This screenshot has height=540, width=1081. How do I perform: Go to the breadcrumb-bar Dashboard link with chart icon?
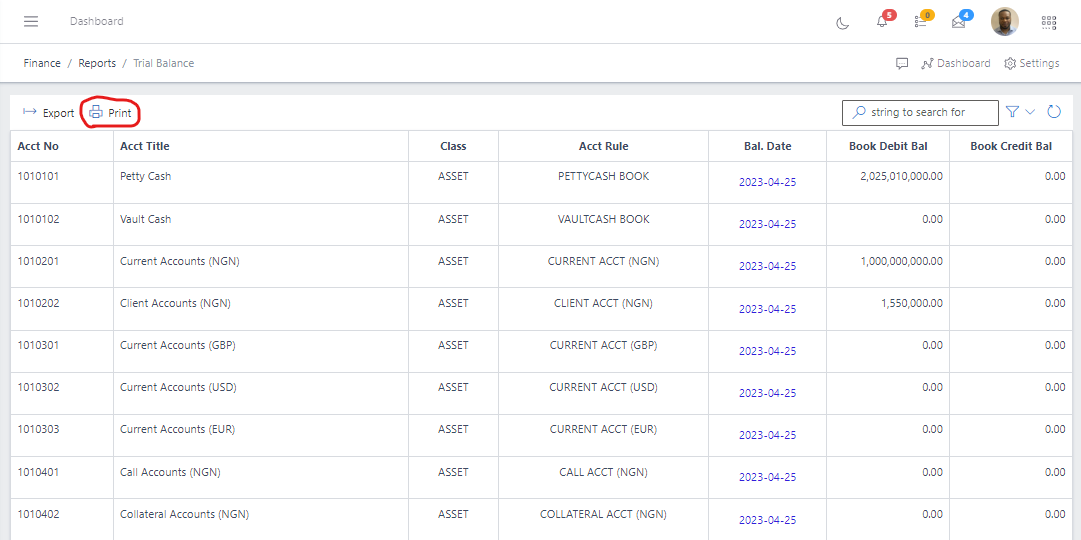click(x=956, y=63)
